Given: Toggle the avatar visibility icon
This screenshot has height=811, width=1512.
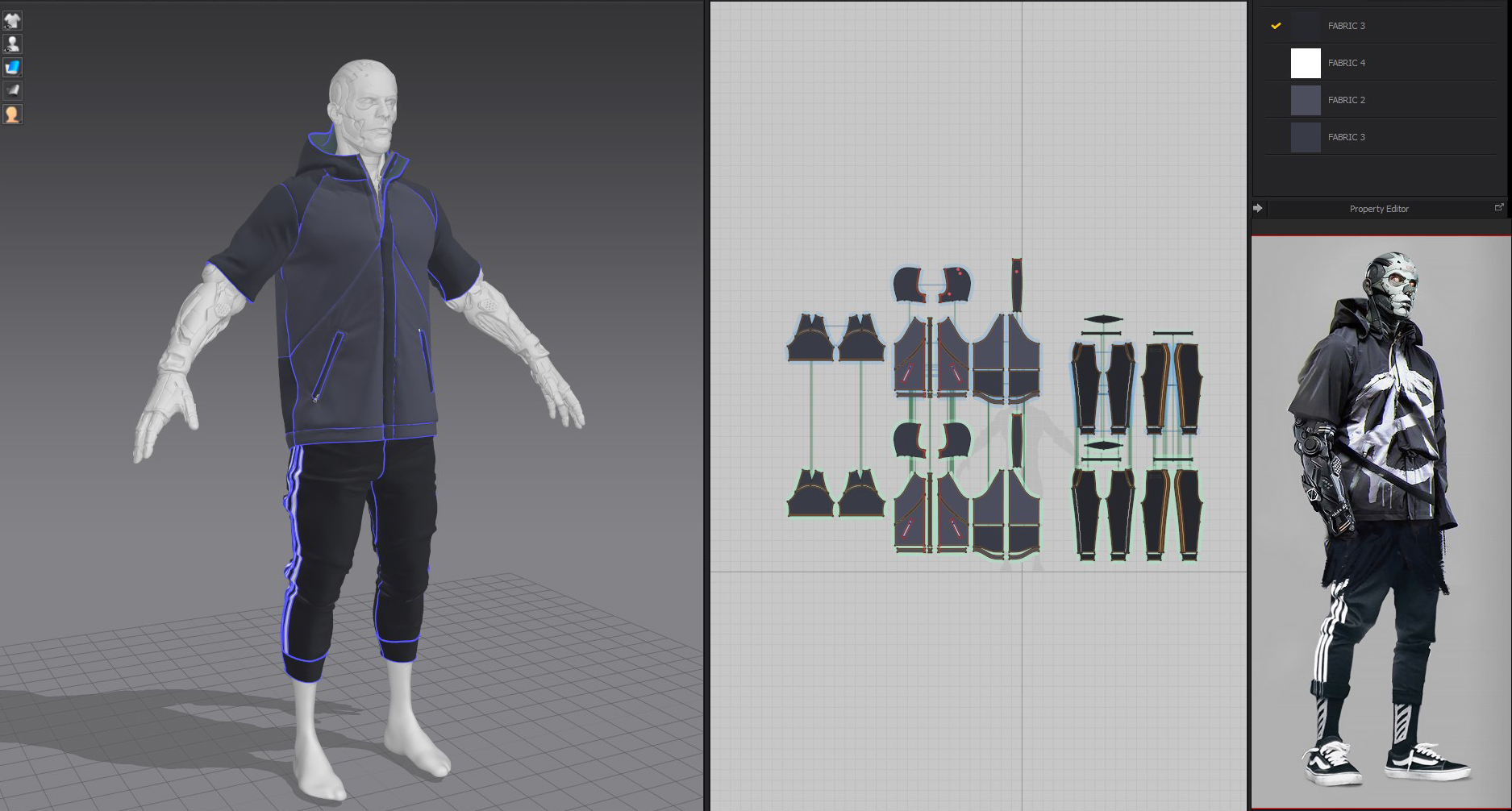Looking at the screenshot, I should (x=12, y=44).
